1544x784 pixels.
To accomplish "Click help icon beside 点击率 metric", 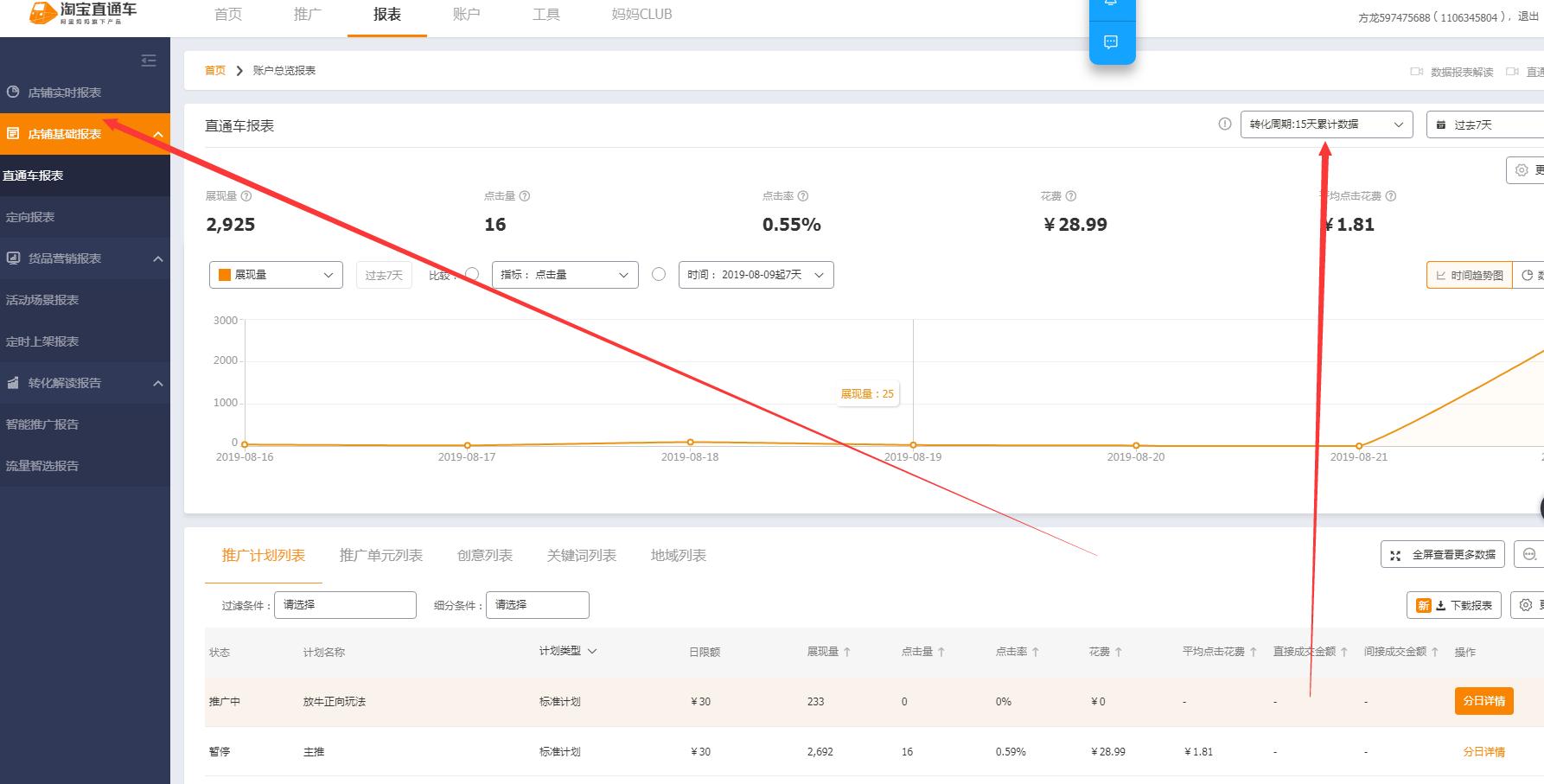I will (803, 196).
